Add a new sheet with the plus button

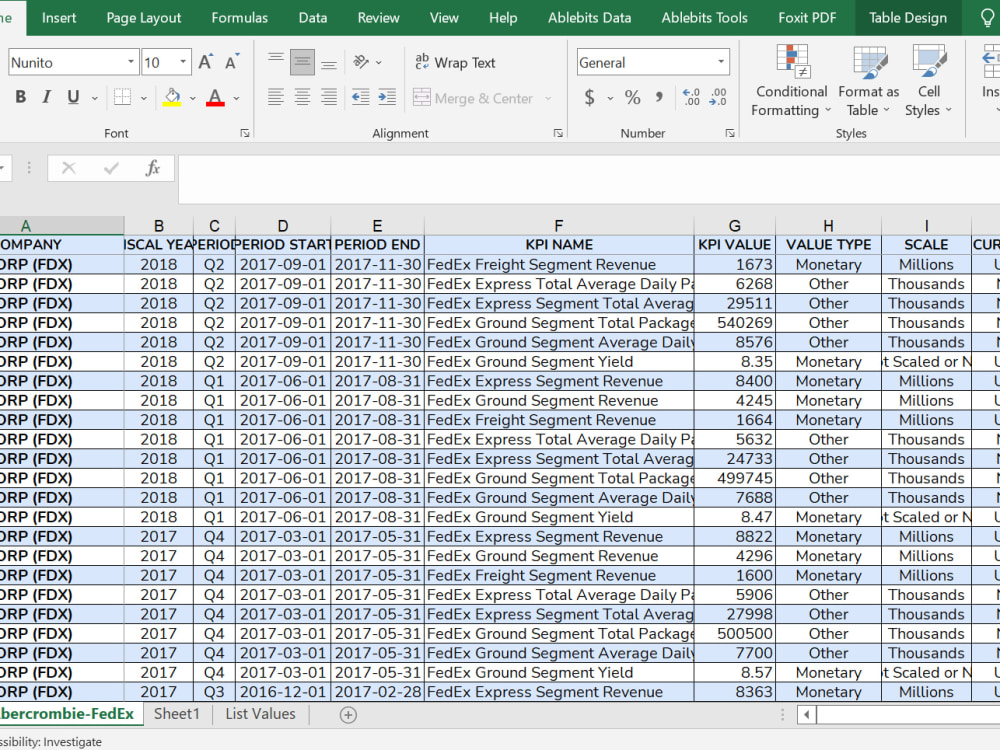[348, 714]
